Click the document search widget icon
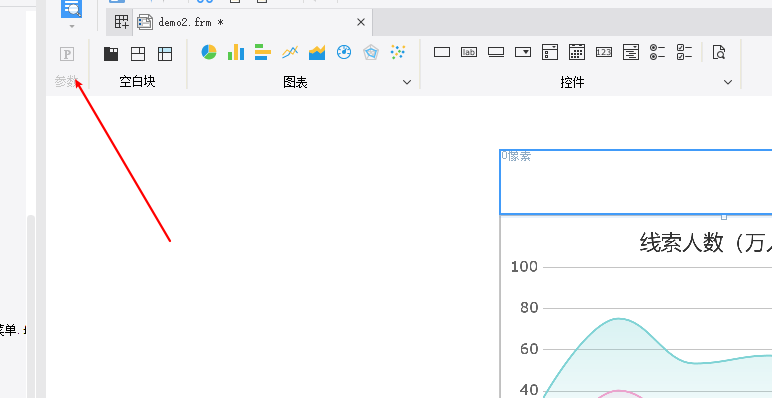The height and width of the screenshot is (398, 772). (719, 52)
